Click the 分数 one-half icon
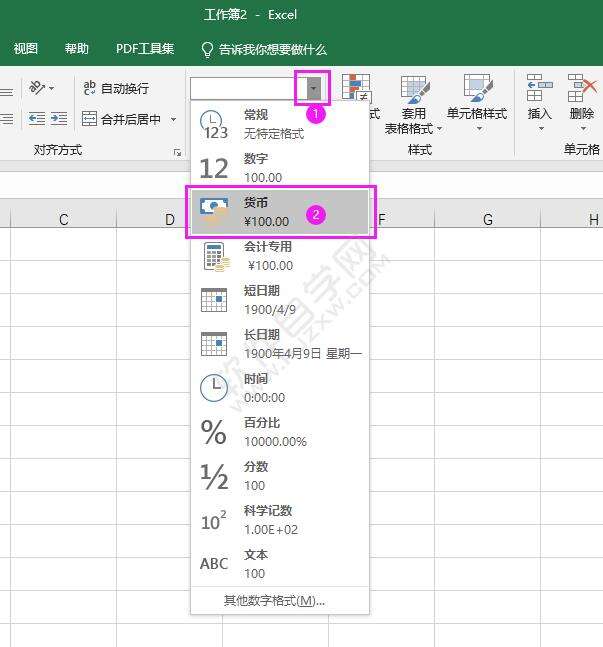This screenshot has height=647, width=603. (x=214, y=477)
